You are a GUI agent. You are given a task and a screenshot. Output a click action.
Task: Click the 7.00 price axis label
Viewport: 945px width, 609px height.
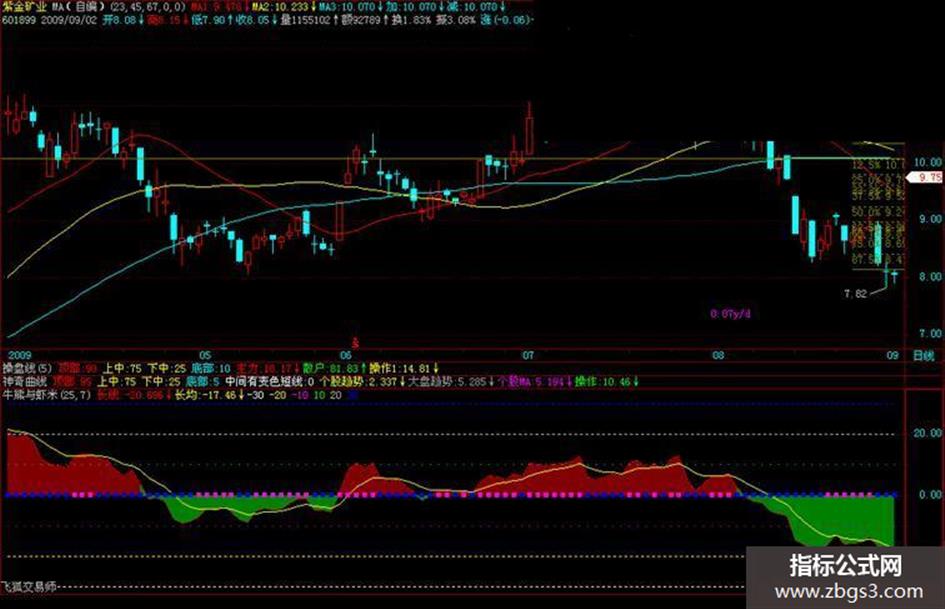point(929,333)
